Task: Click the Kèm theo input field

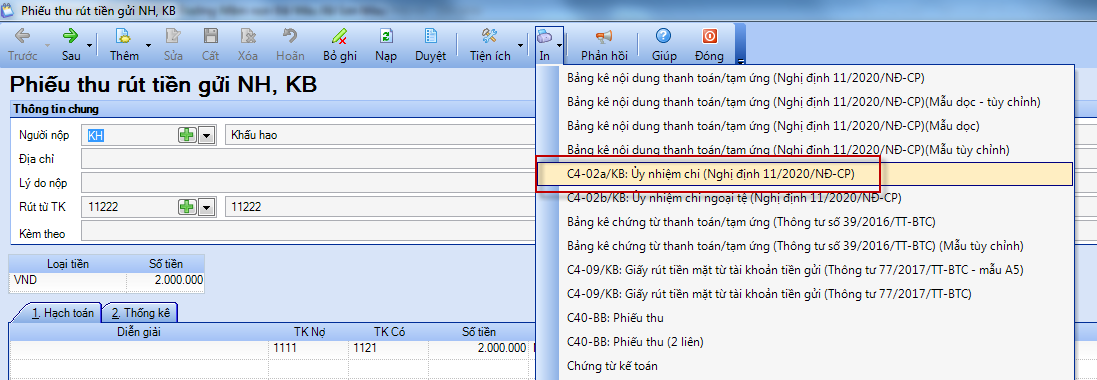Action: point(309,230)
